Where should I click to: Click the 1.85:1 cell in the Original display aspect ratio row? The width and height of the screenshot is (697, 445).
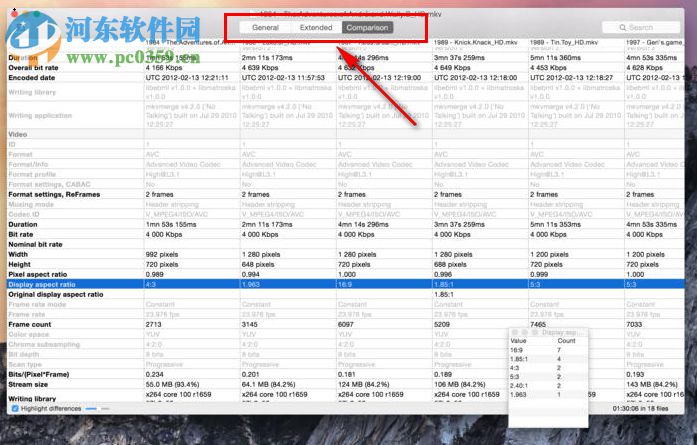coord(444,294)
